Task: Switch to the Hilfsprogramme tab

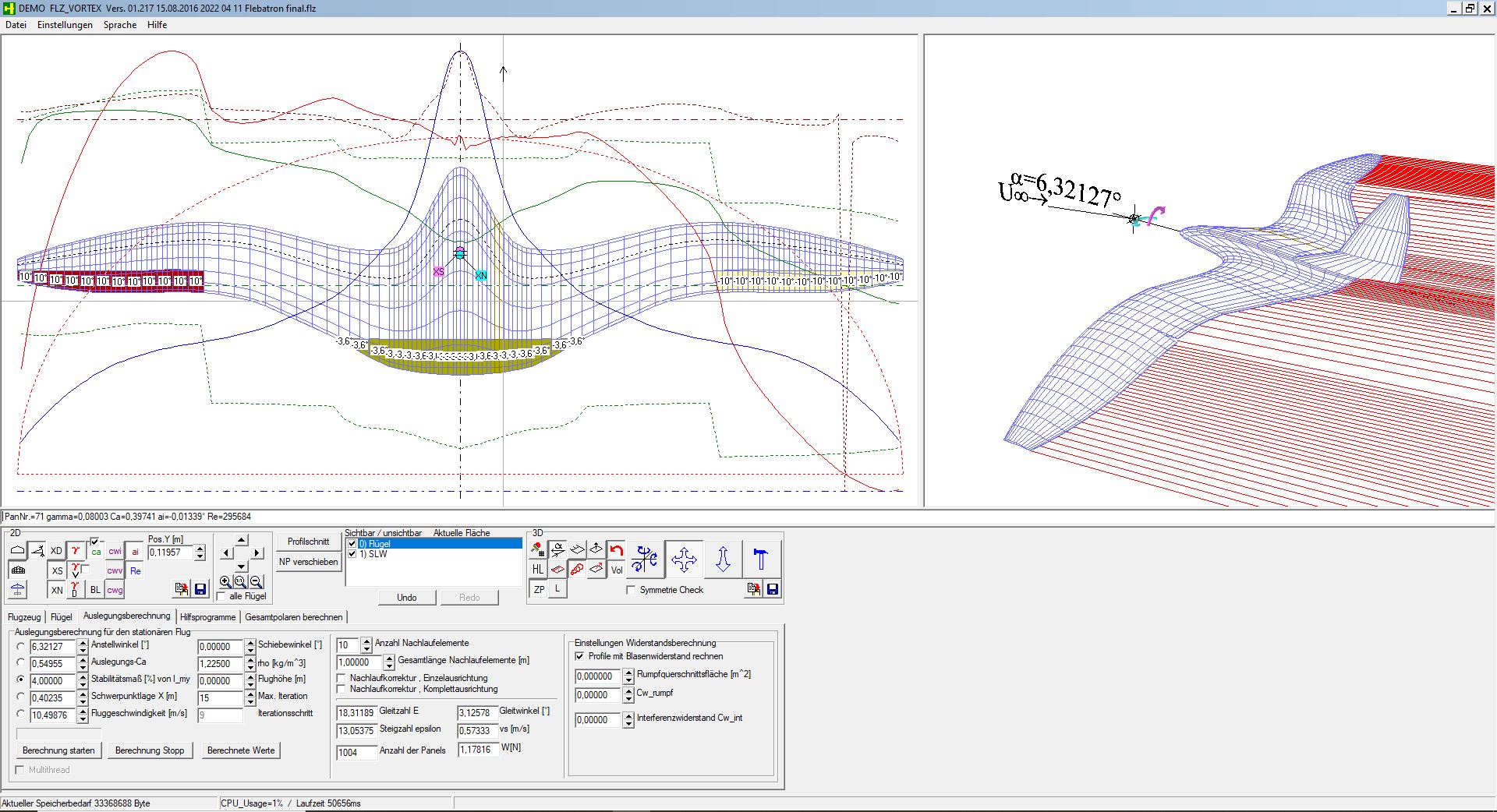Action: [207, 617]
